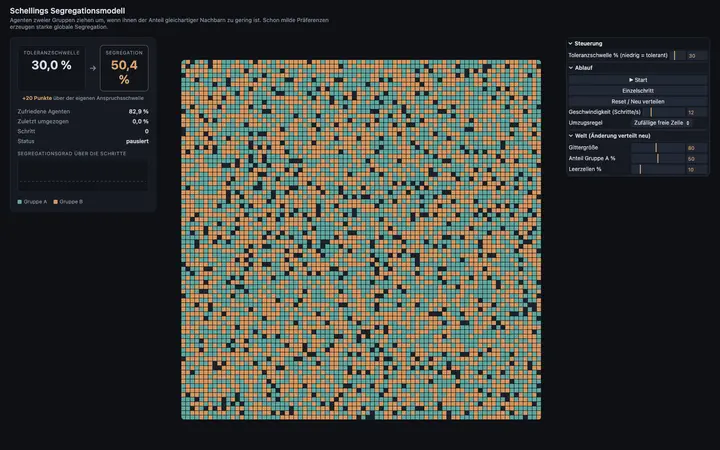Click the Anteil Gruppe A value field
This screenshot has height=450, width=720.
(x=697, y=159)
